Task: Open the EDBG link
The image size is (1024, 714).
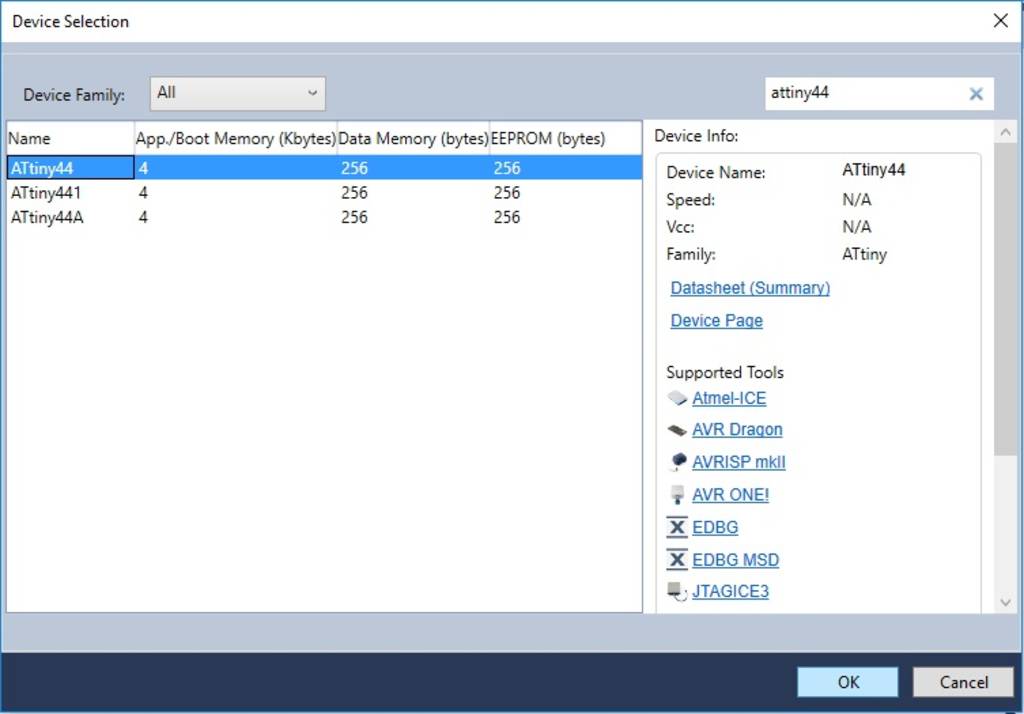Action: coord(714,527)
